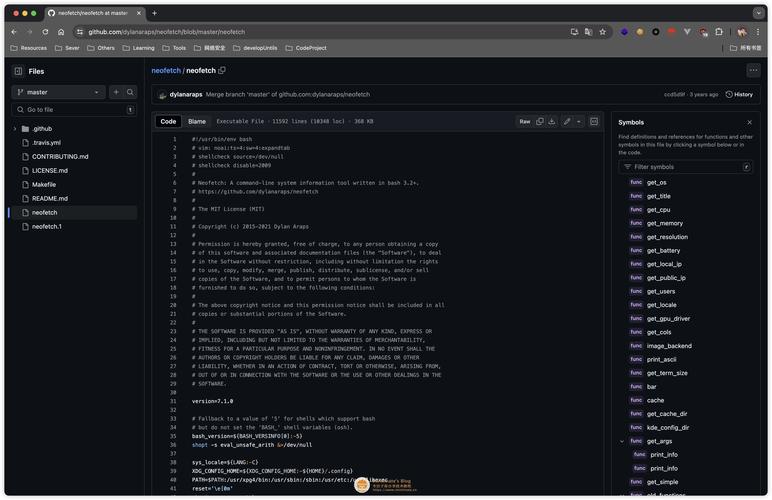The image size is (772, 500).
Task: Download the raw file
Action: pyautogui.click(x=553, y=121)
